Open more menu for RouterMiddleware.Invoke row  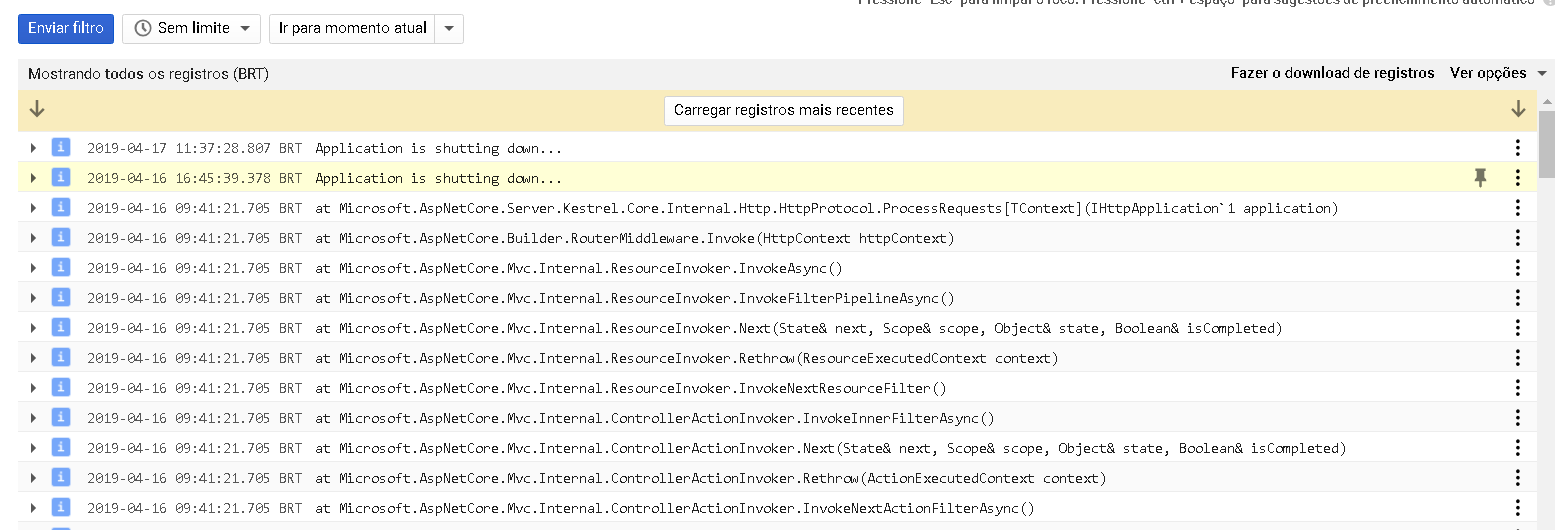tap(1518, 238)
